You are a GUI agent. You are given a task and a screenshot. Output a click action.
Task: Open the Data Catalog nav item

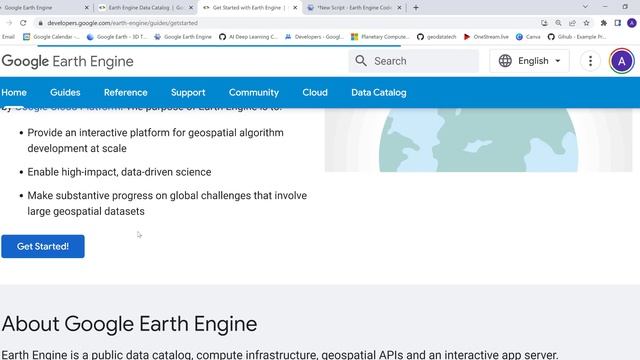[379, 93]
